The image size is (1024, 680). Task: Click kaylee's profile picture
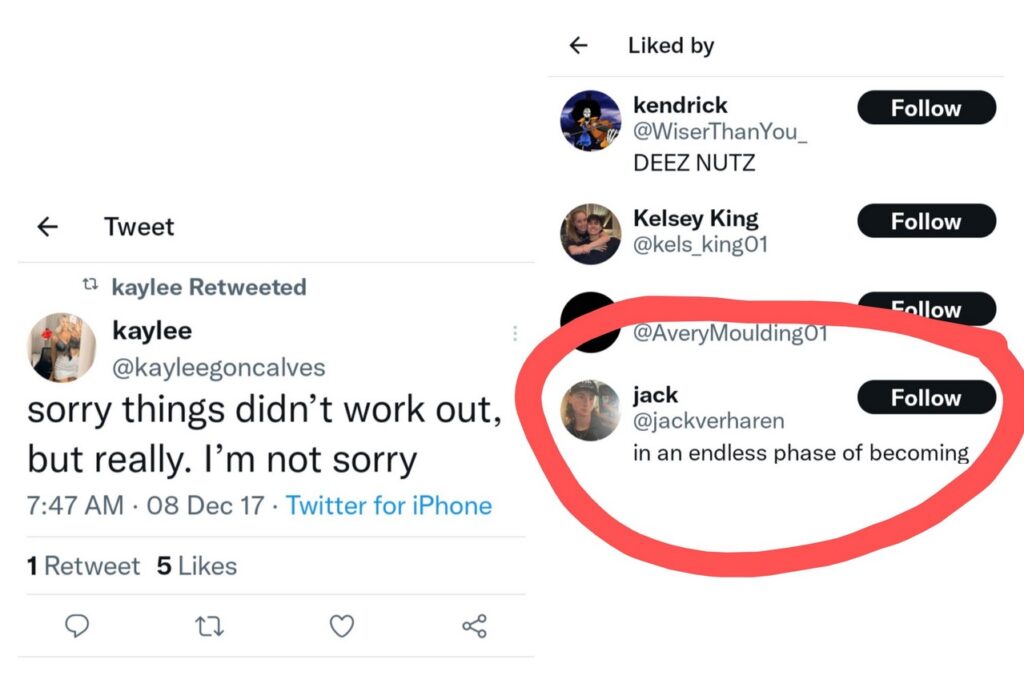(62, 349)
